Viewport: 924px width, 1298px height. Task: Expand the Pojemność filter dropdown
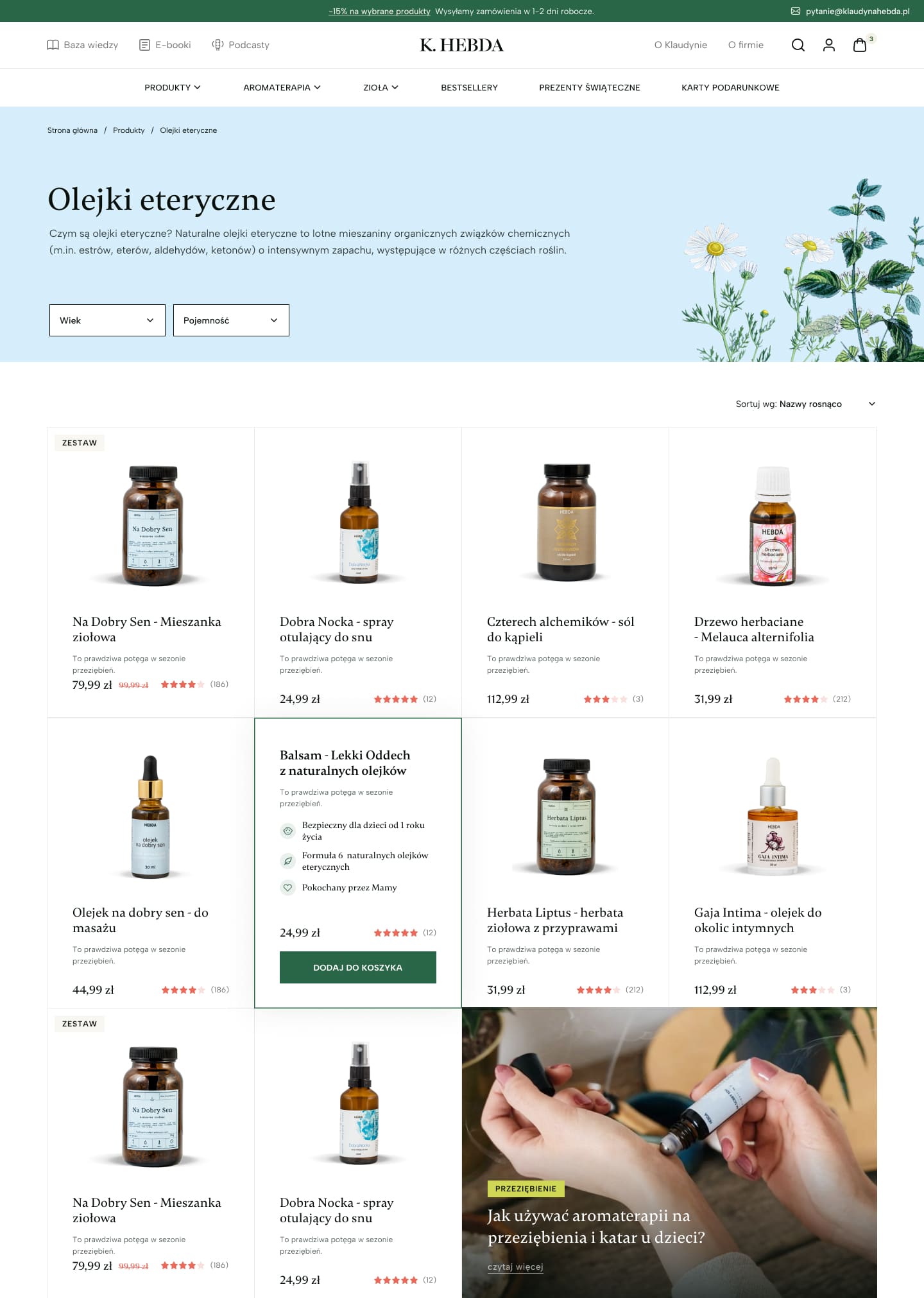coord(231,320)
